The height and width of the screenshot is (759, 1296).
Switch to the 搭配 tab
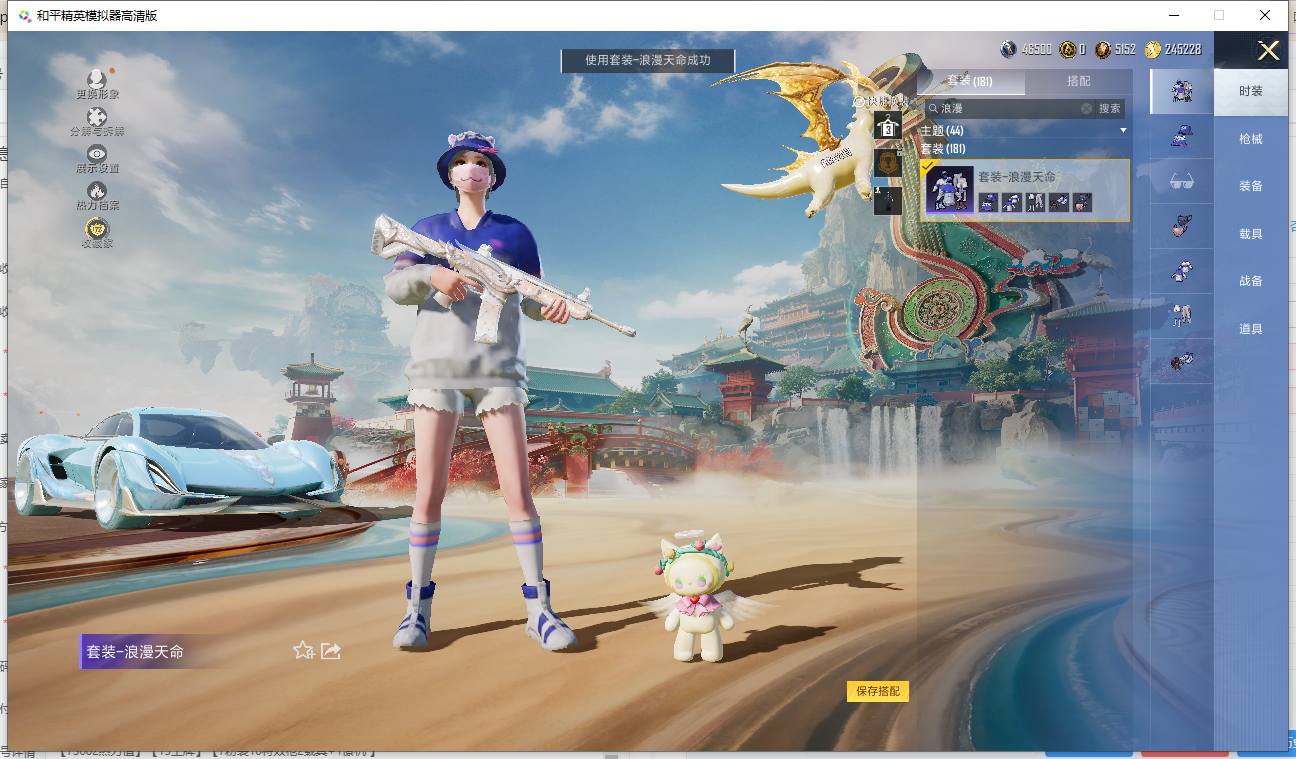click(x=1079, y=81)
